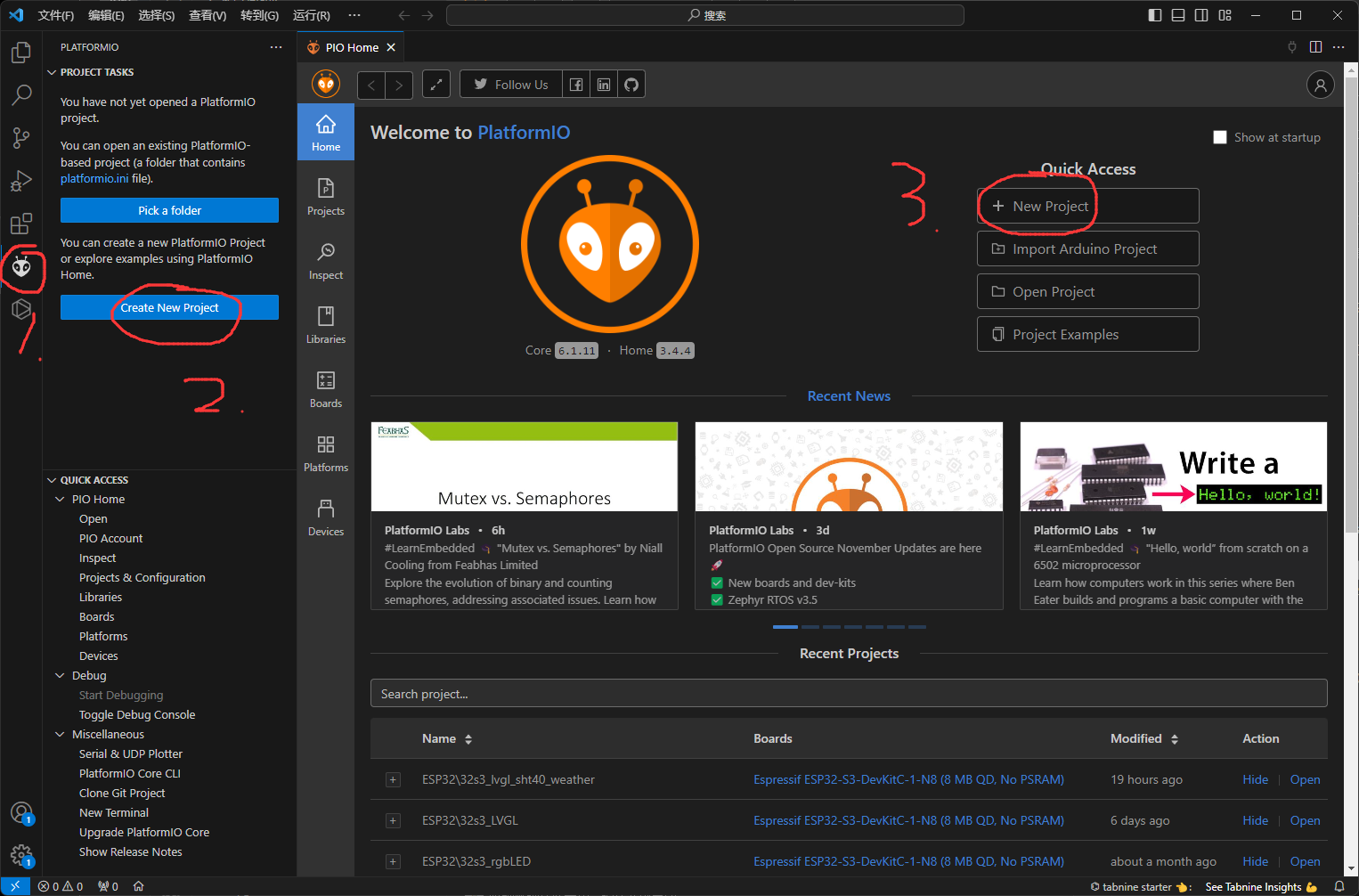Click Follow Us button

511,85
